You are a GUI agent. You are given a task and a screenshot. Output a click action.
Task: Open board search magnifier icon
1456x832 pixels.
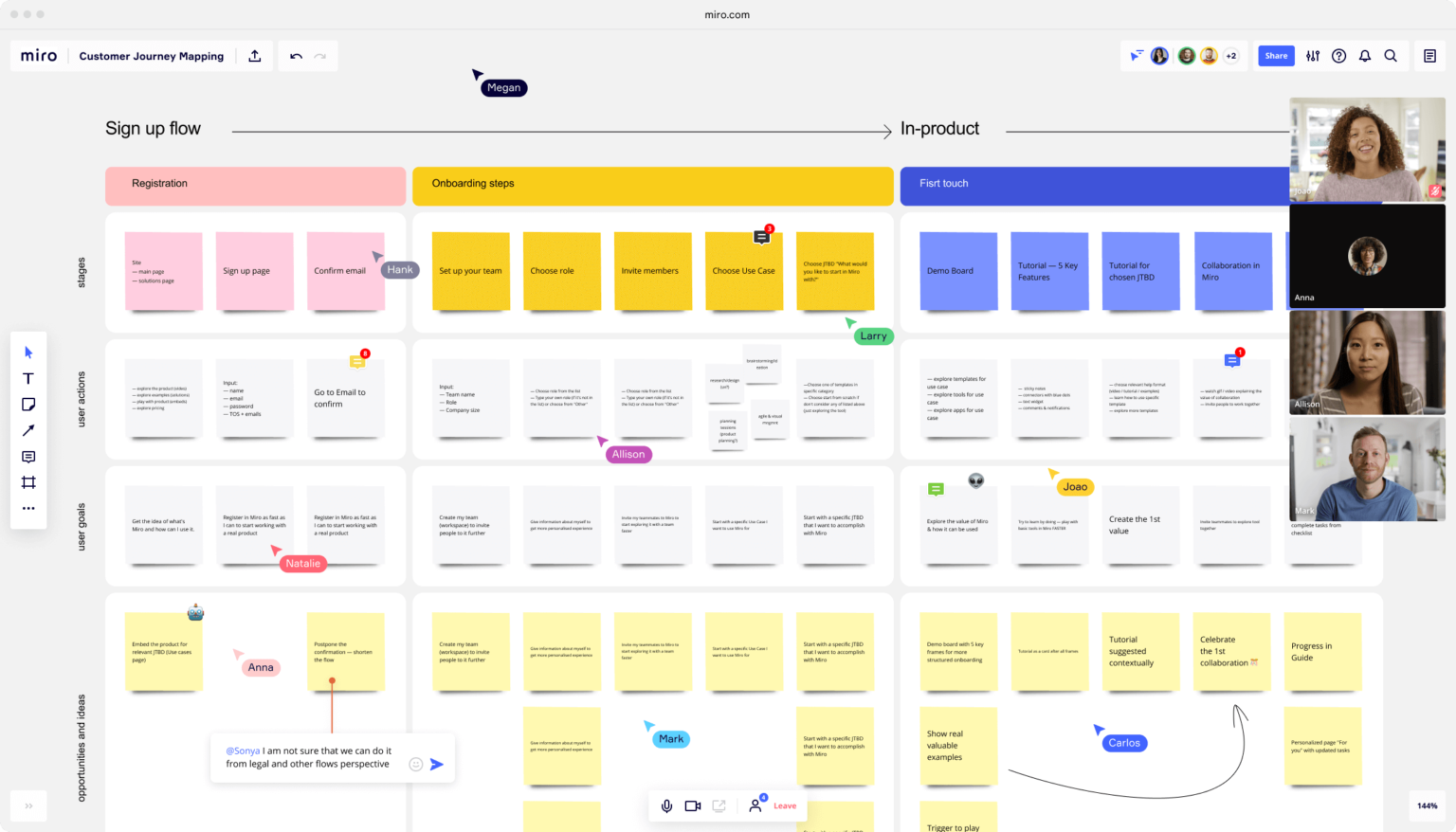(1391, 56)
